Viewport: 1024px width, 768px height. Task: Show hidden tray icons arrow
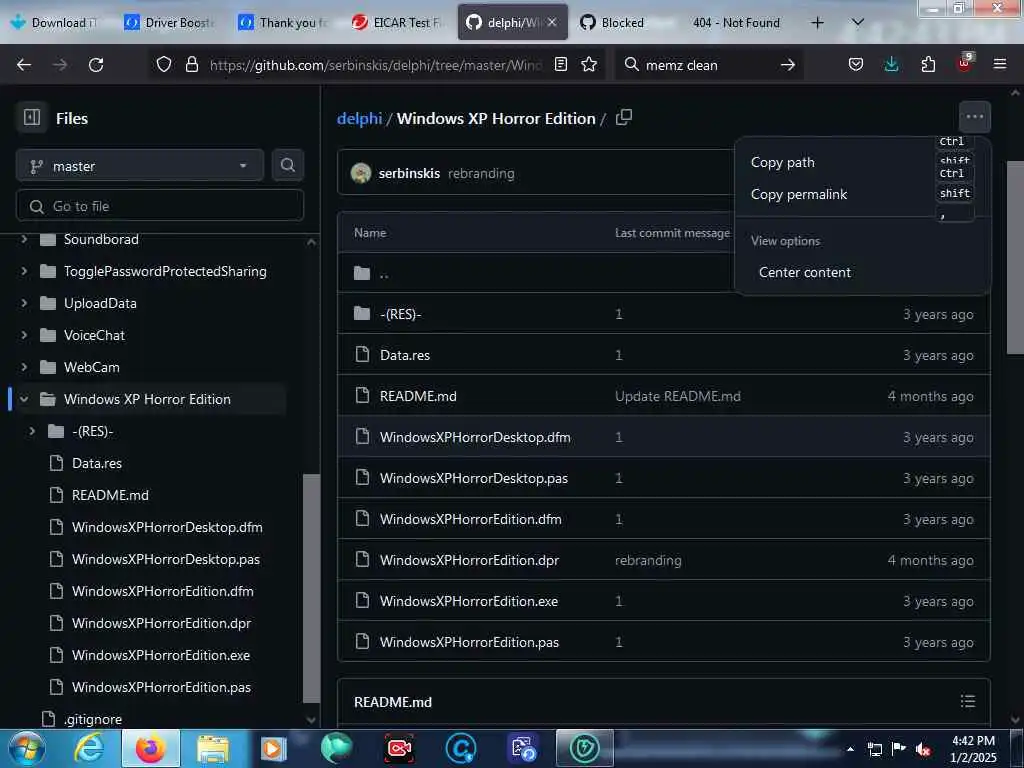coord(850,750)
